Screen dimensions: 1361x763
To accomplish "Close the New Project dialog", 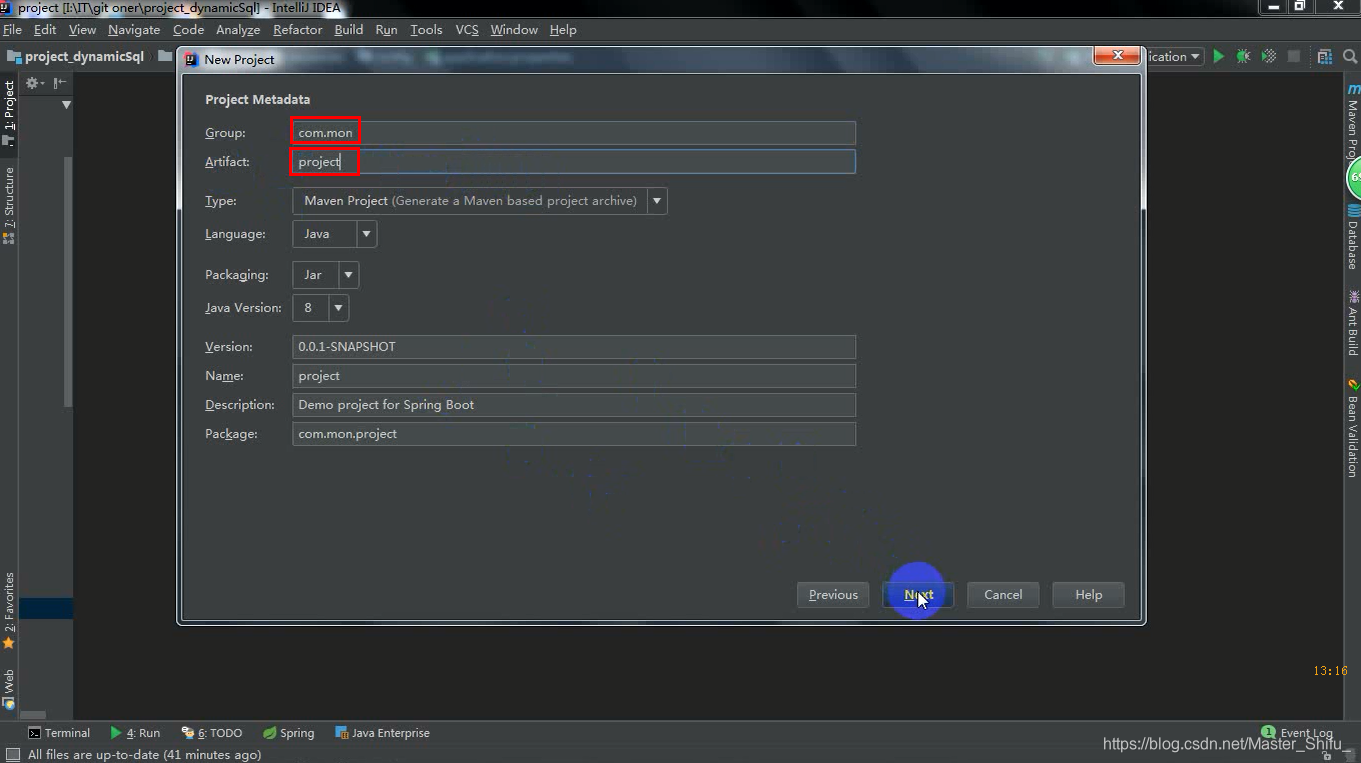I will [x=1116, y=57].
